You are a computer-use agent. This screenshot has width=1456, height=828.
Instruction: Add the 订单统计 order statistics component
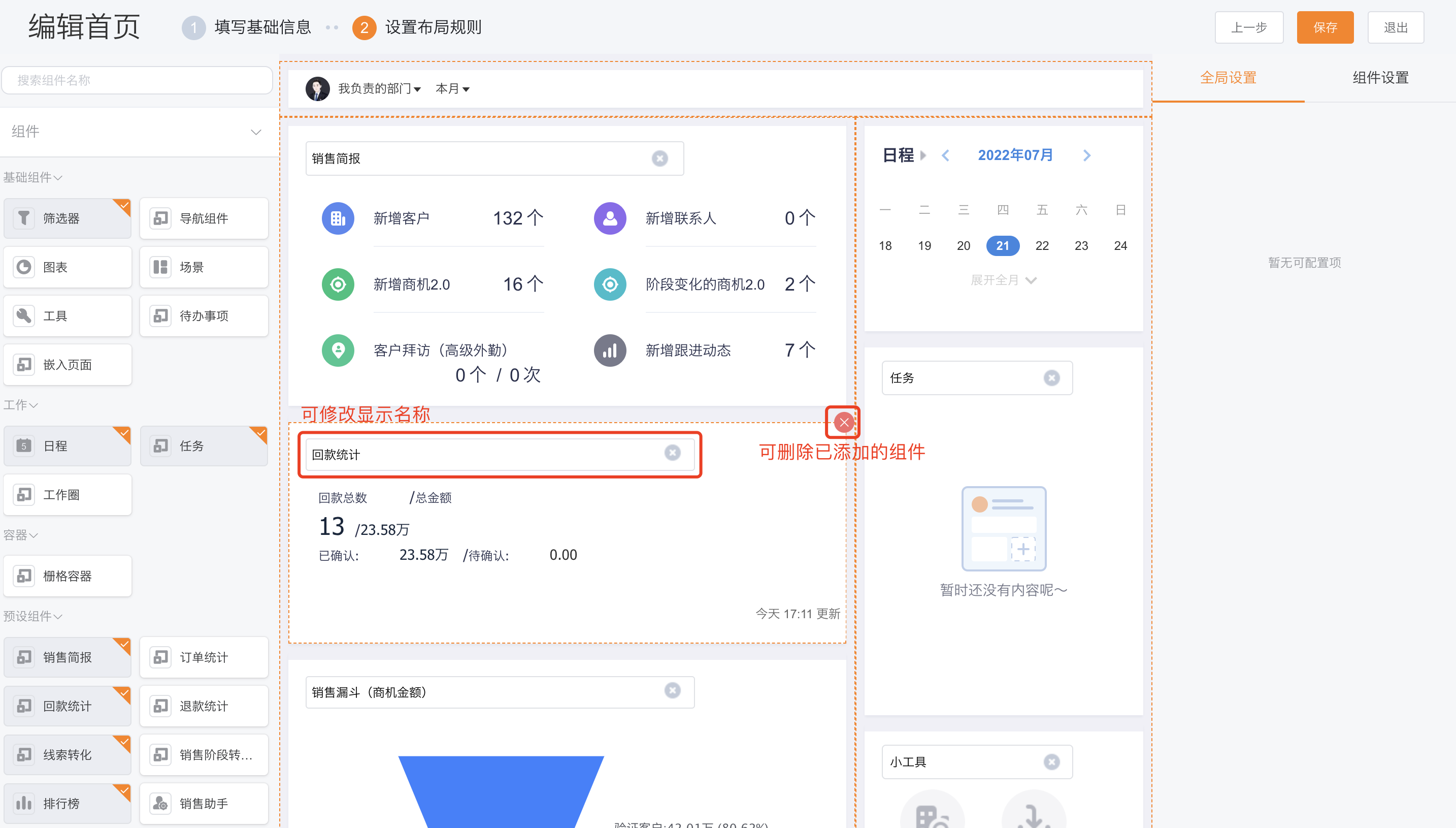(204, 657)
